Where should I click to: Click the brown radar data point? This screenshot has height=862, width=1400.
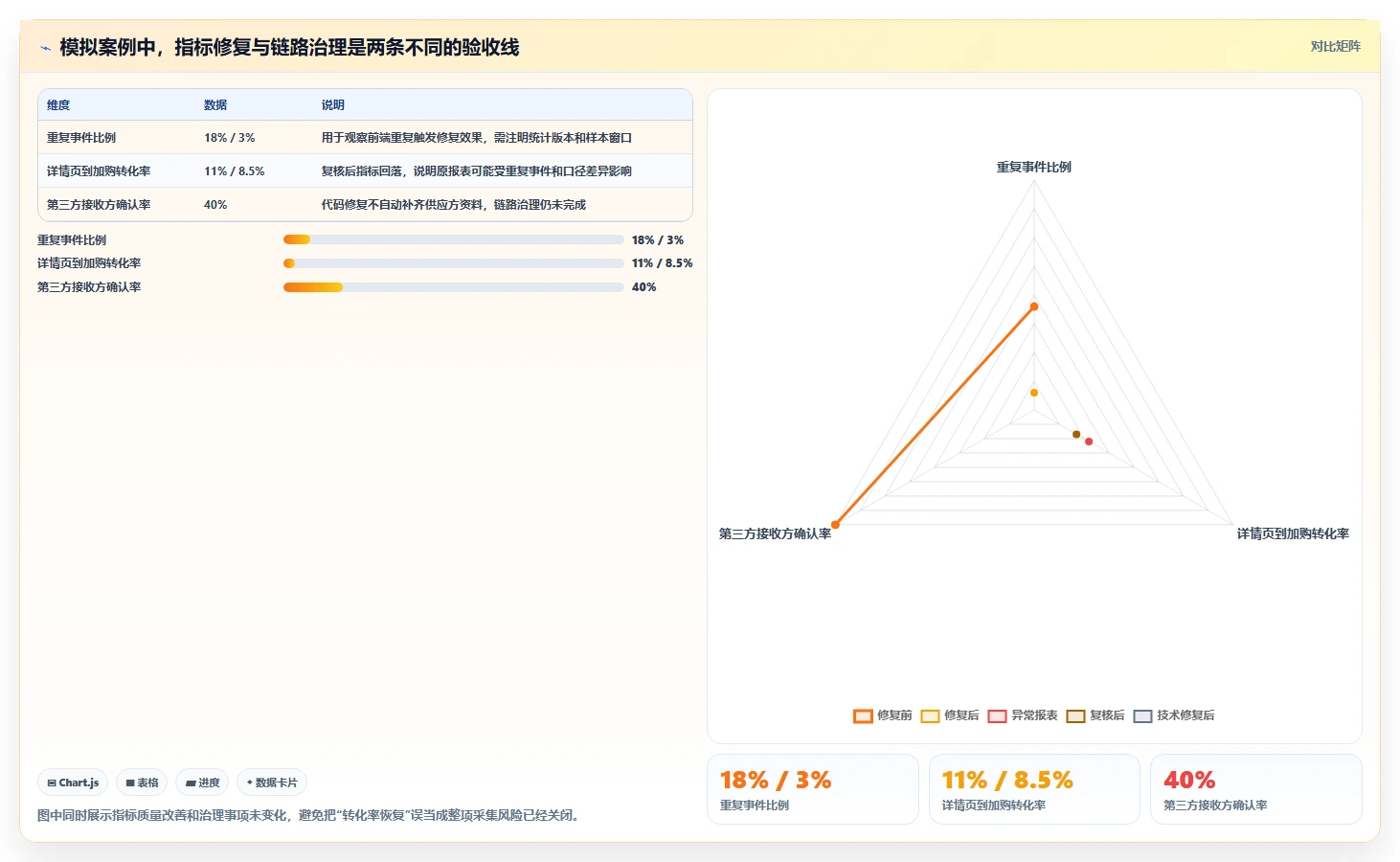(x=1076, y=435)
